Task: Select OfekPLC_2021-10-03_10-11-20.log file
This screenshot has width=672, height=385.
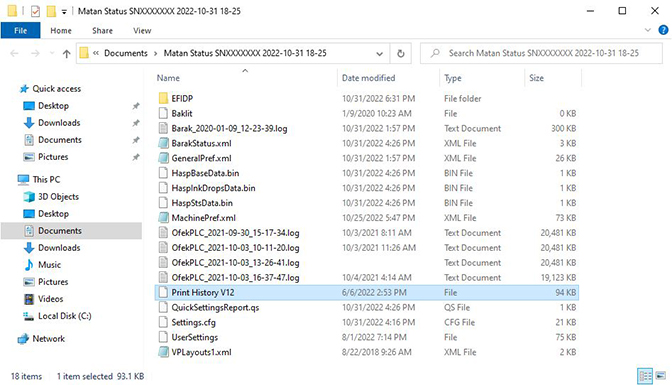Action: [x=235, y=248]
